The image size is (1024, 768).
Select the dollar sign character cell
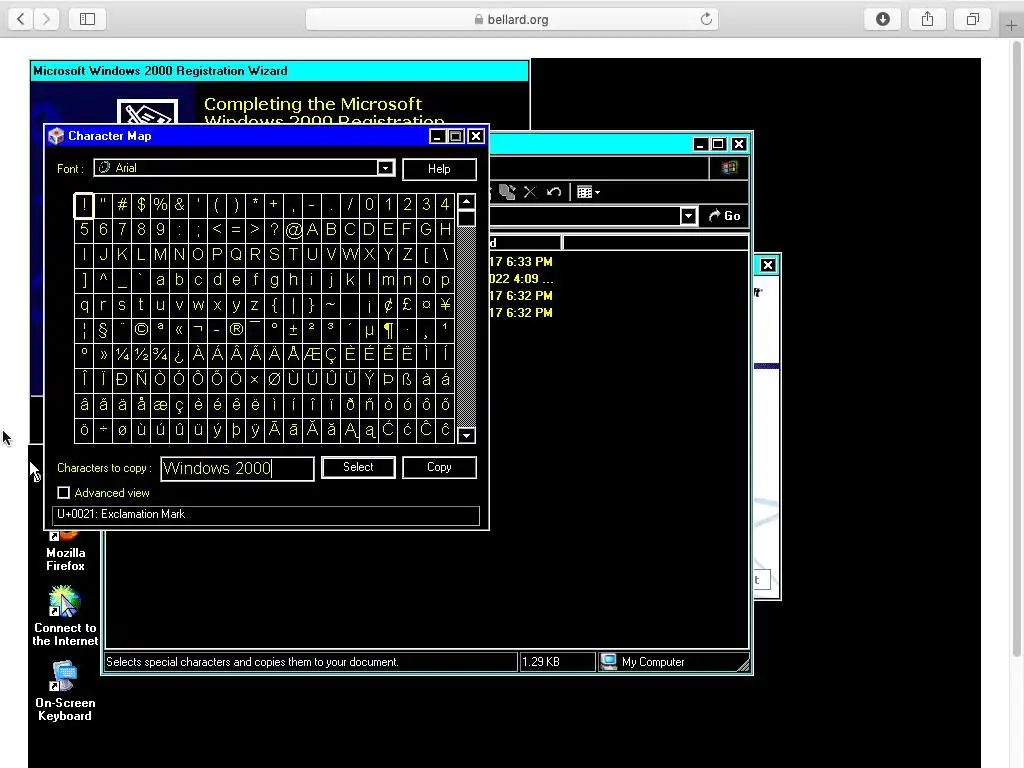point(141,205)
